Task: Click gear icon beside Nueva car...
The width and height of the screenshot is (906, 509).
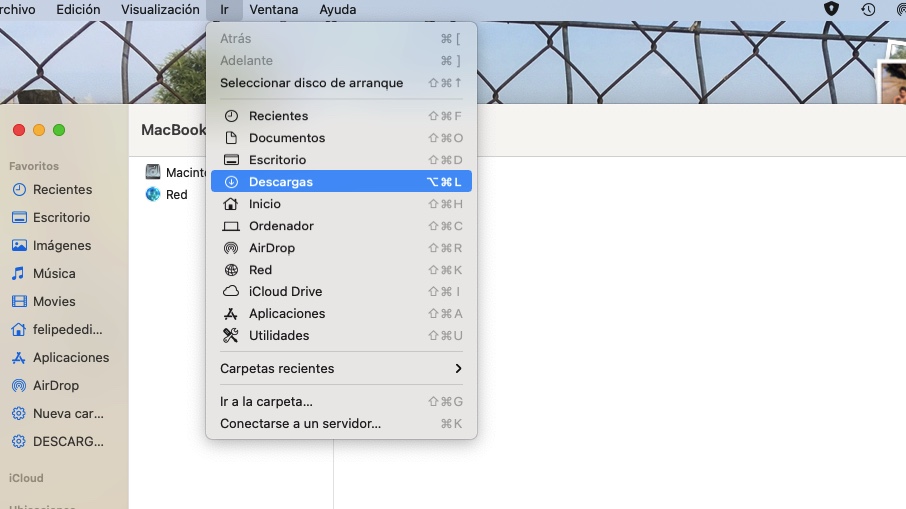Action: pyautogui.click(x=18, y=414)
